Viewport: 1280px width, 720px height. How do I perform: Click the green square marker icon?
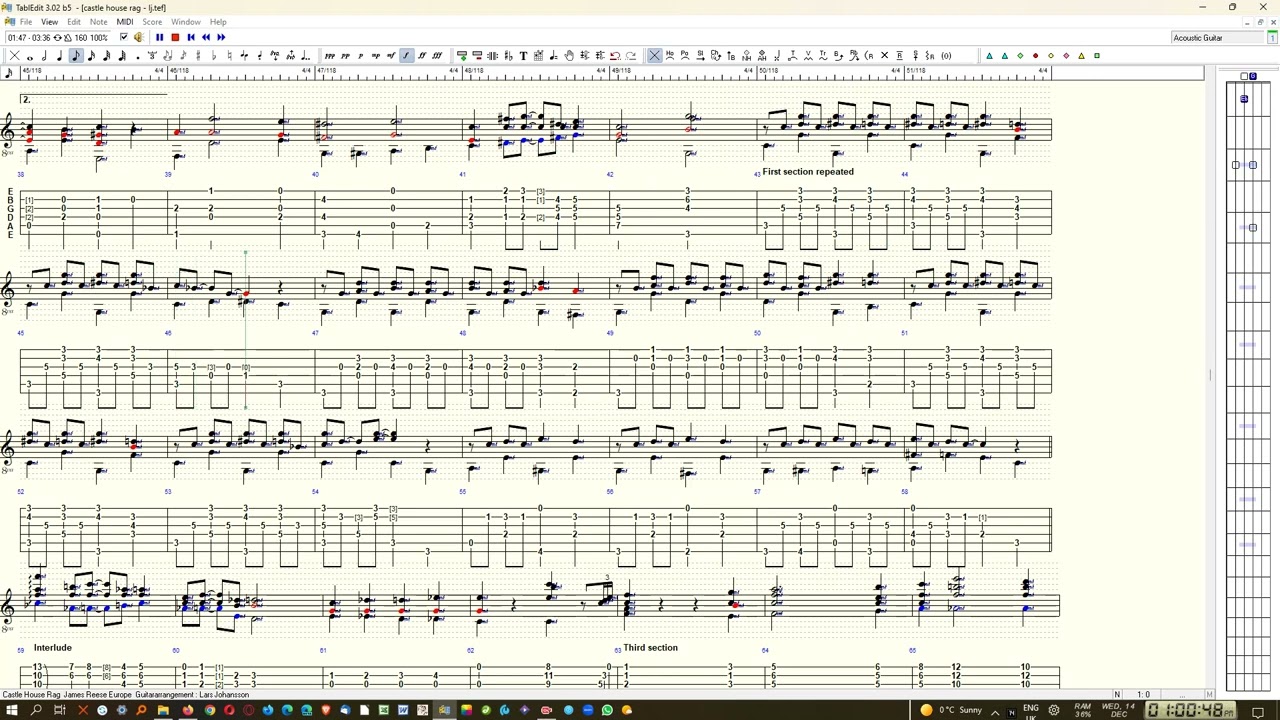coord(1097,55)
